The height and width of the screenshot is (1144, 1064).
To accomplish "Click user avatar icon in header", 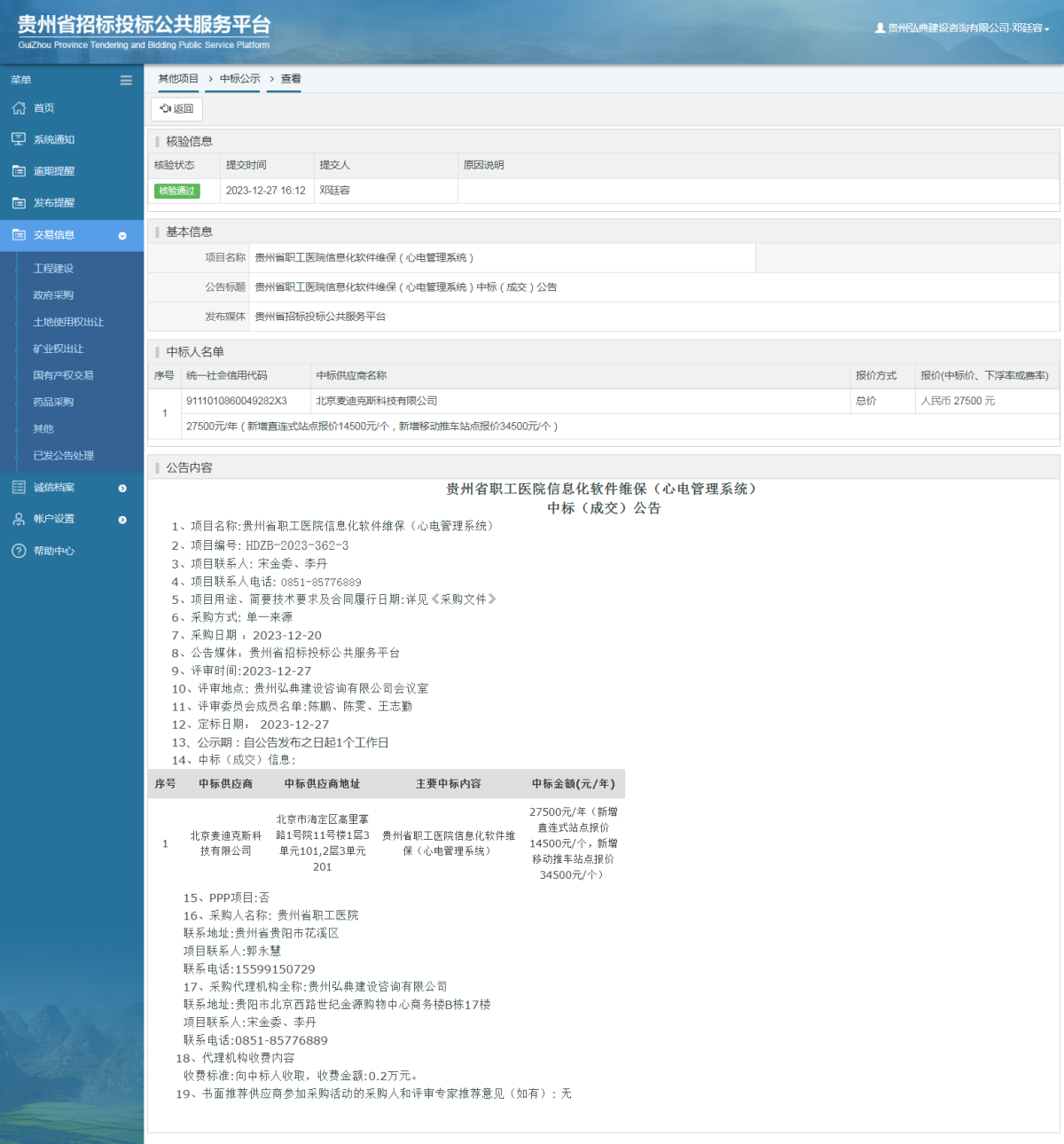I will coord(880,28).
